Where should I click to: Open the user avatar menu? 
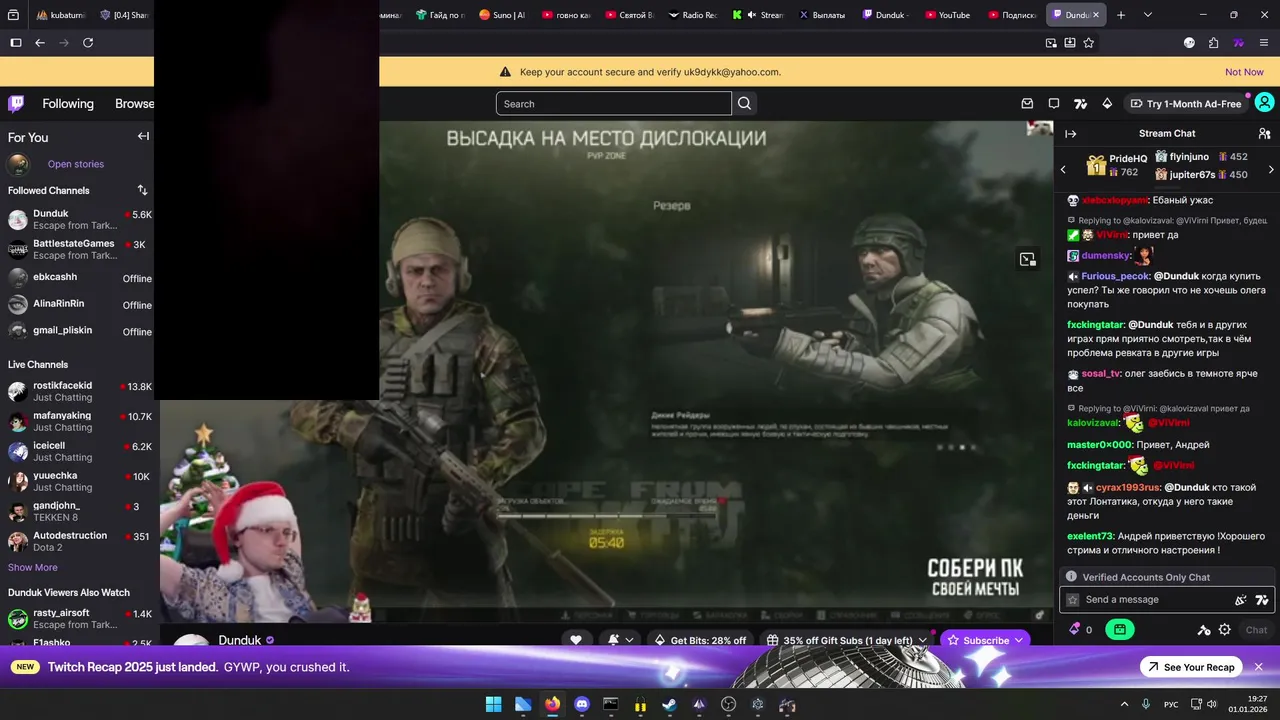[x=1264, y=103]
